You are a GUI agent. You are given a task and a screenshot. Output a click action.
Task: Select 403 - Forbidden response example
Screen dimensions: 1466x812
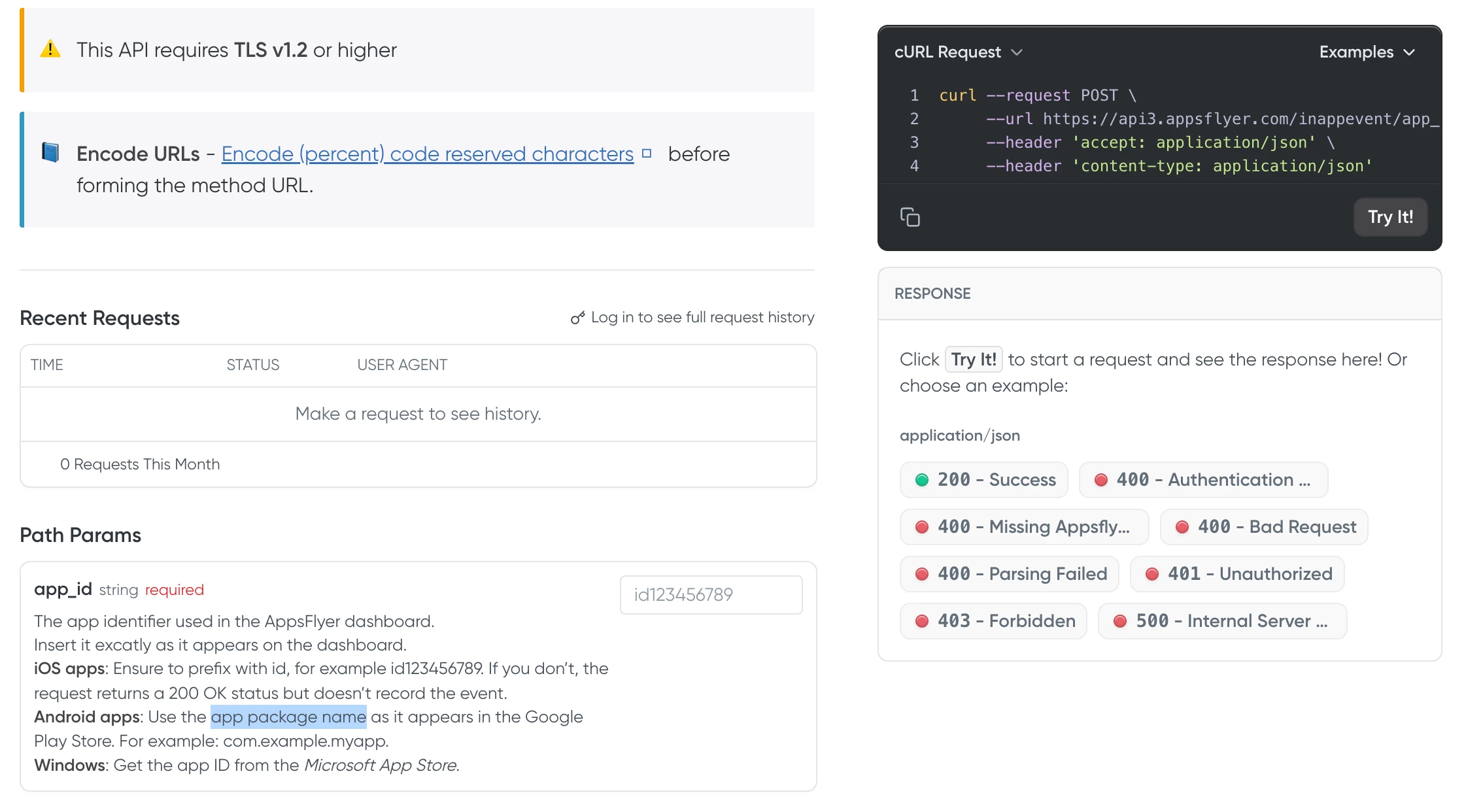click(993, 621)
